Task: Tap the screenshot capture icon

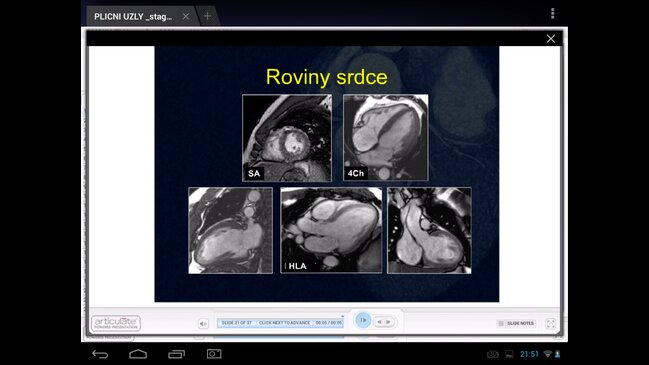Action: (x=214, y=354)
